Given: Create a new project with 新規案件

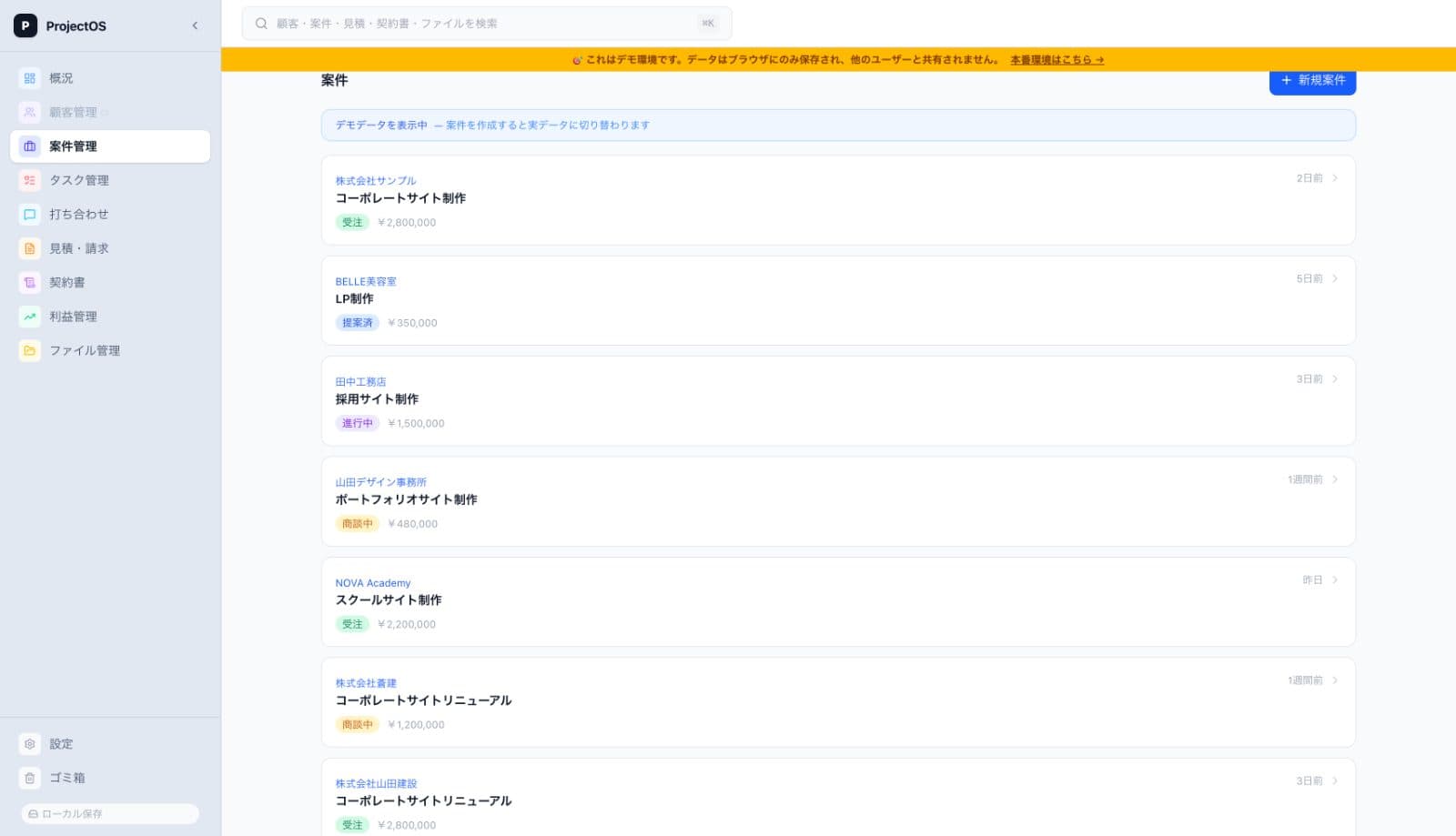Looking at the screenshot, I should (x=1312, y=81).
